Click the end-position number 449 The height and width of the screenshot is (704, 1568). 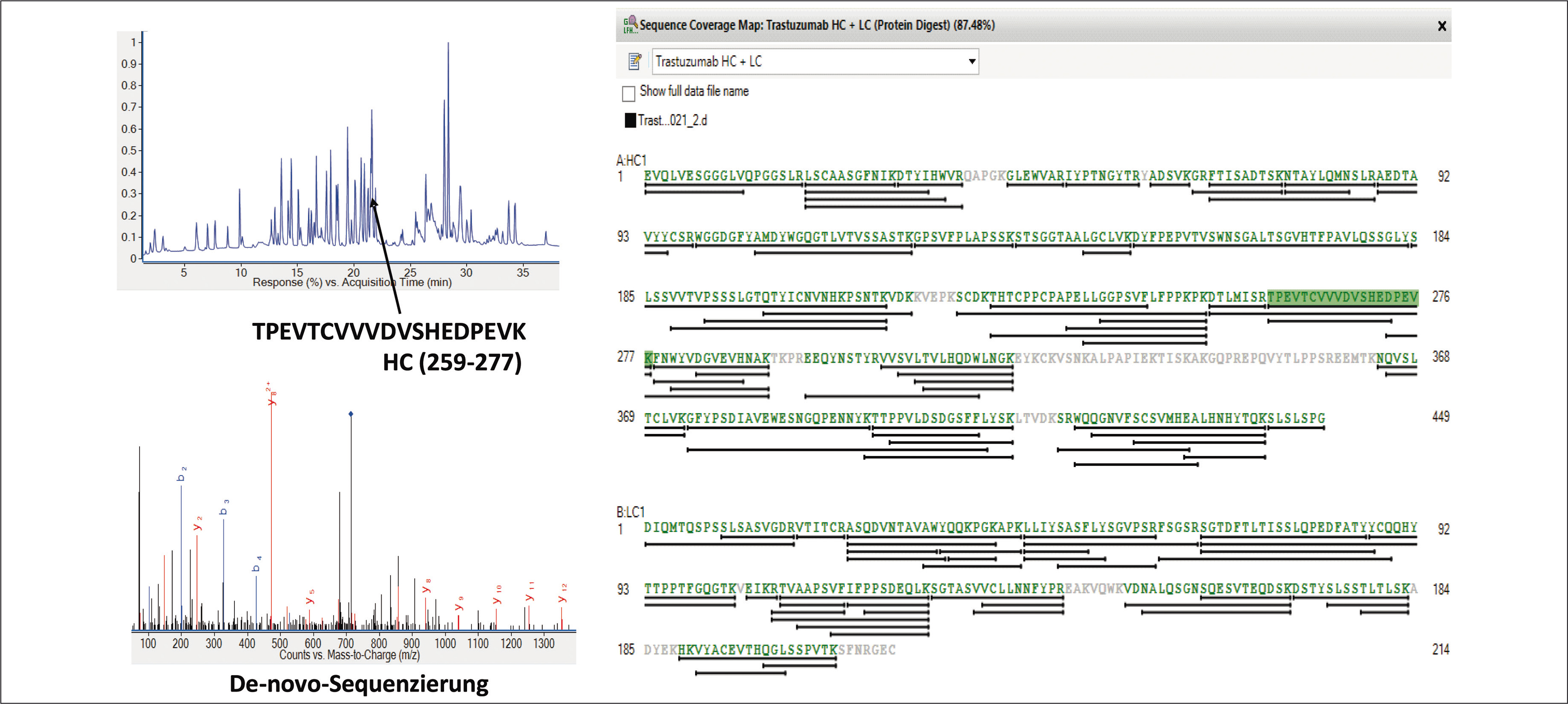(x=1440, y=417)
